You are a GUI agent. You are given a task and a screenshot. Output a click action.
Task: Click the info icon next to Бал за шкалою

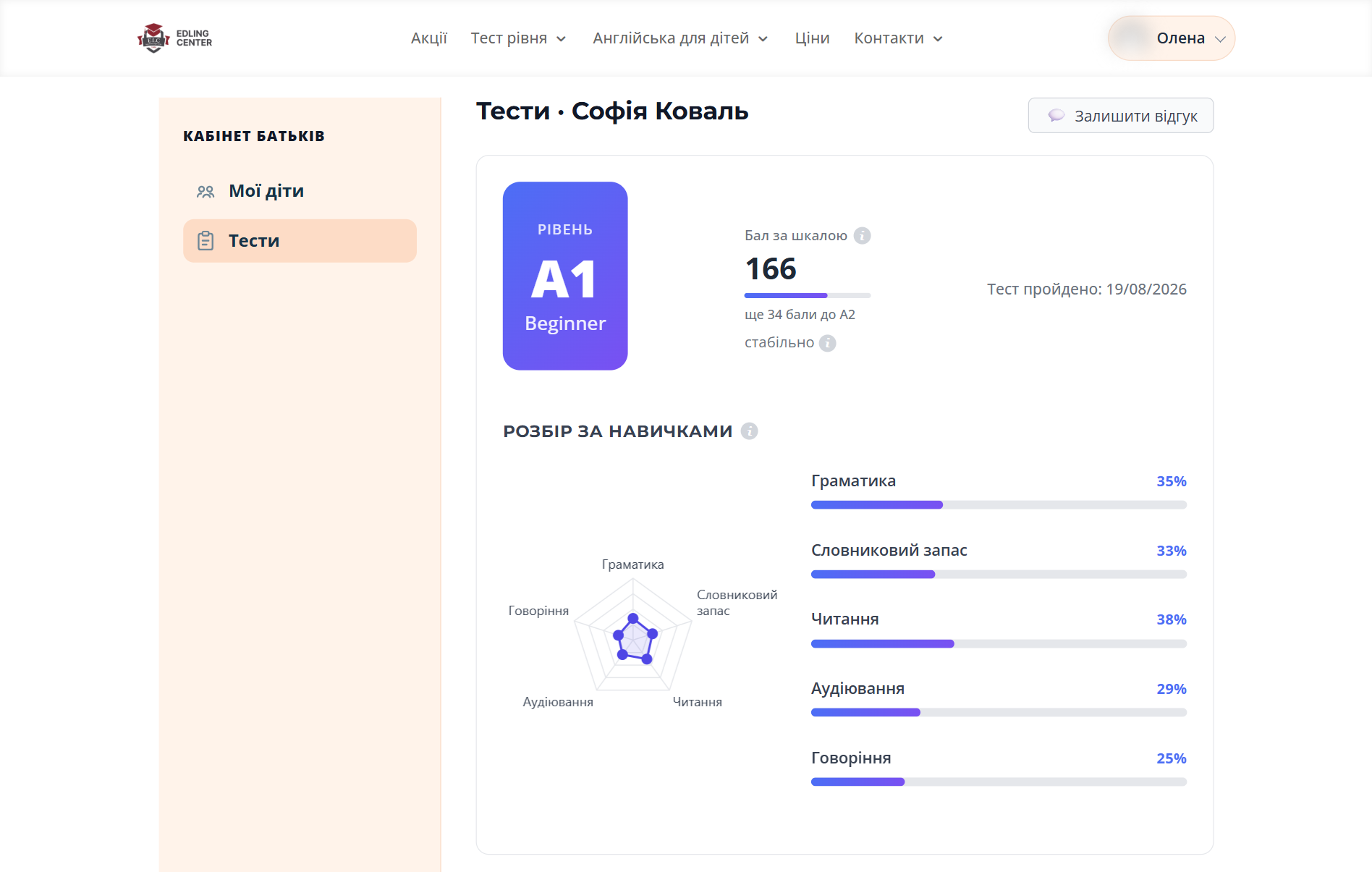click(x=862, y=236)
